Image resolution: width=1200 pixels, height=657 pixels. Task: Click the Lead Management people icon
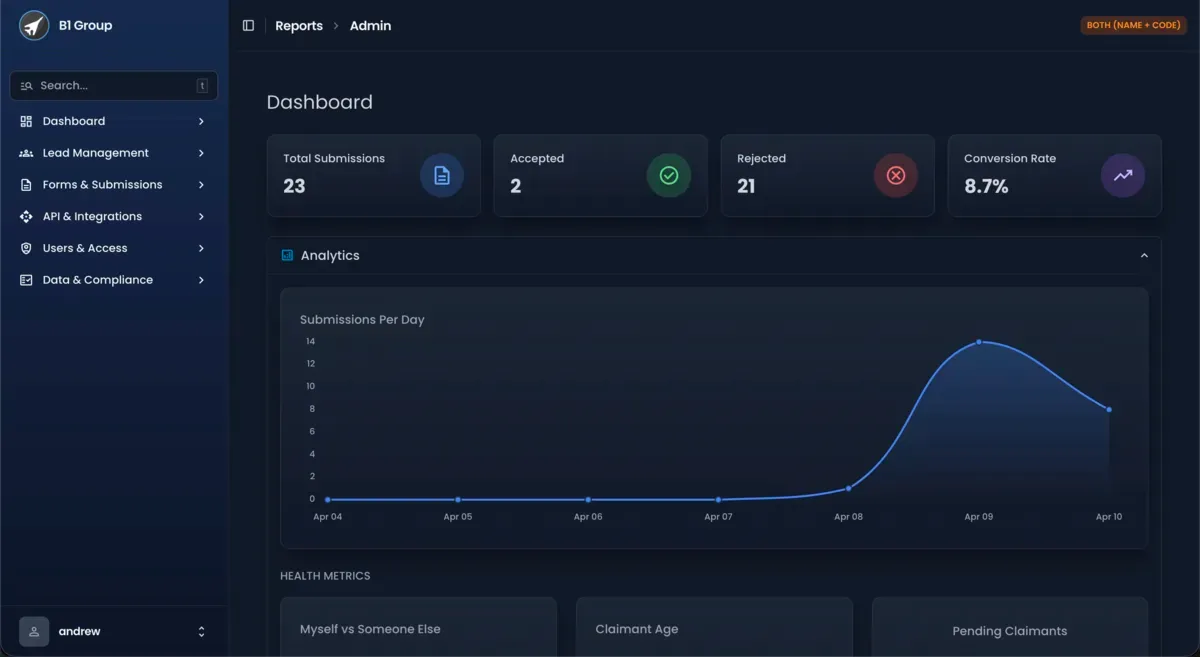point(26,152)
